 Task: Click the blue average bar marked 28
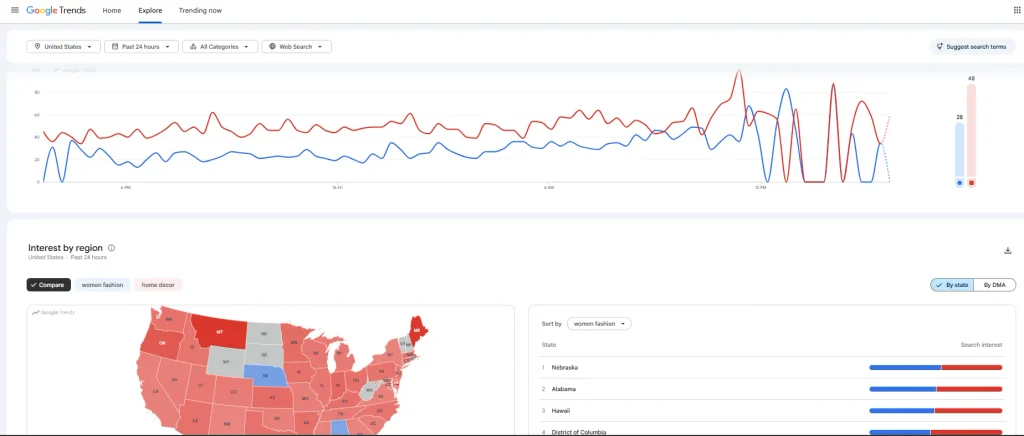(x=959, y=155)
